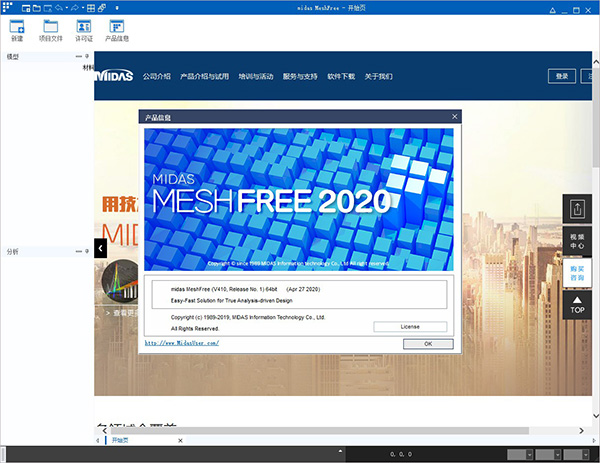Screen dimensions: 600x463
Task: Click the quick-access Open folder icon
Action: pos(37,8)
